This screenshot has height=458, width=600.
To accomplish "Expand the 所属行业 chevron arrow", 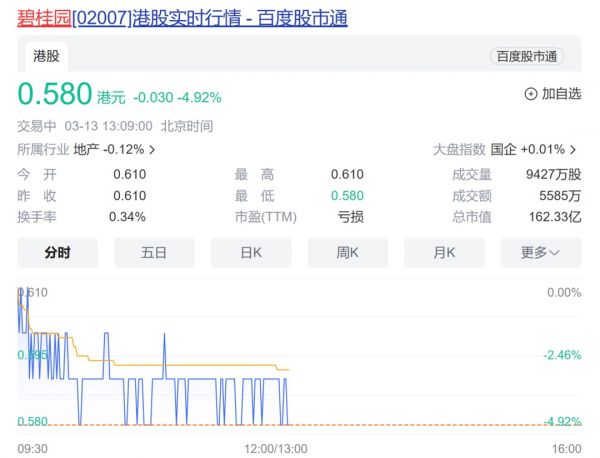I will [x=152, y=150].
